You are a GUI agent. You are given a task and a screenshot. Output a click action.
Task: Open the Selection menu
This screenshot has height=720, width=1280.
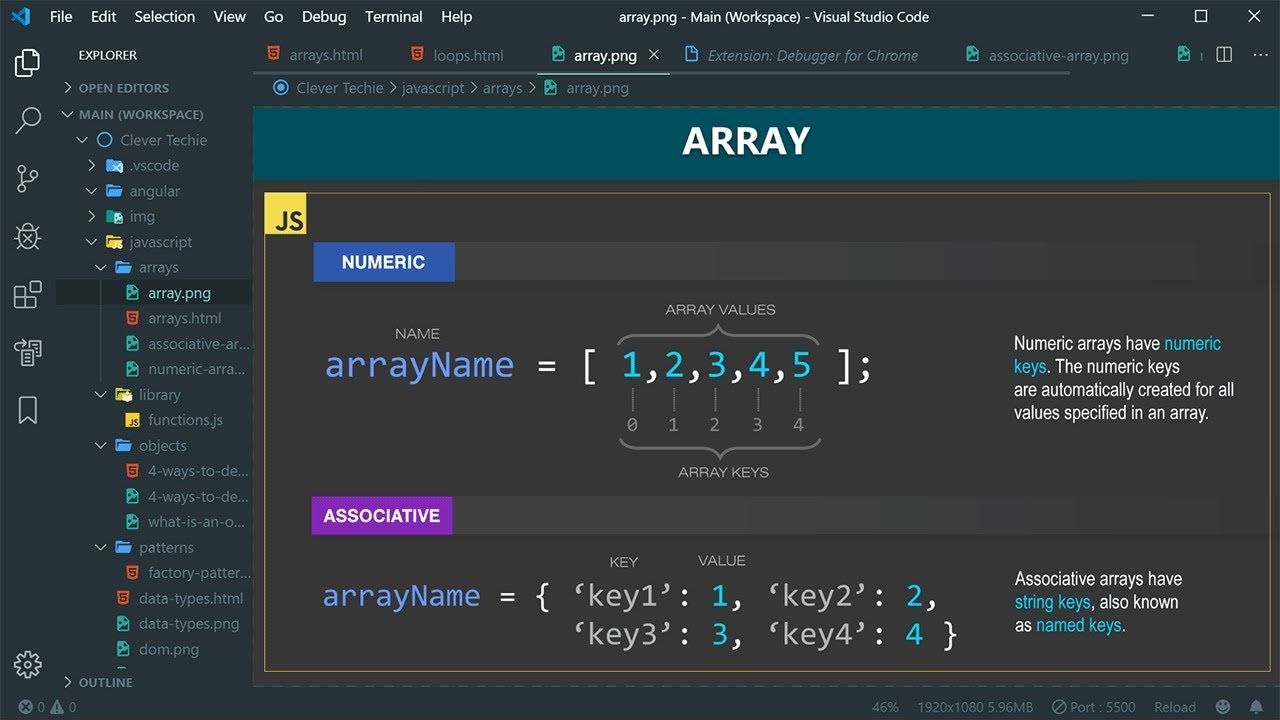point(165,17)
